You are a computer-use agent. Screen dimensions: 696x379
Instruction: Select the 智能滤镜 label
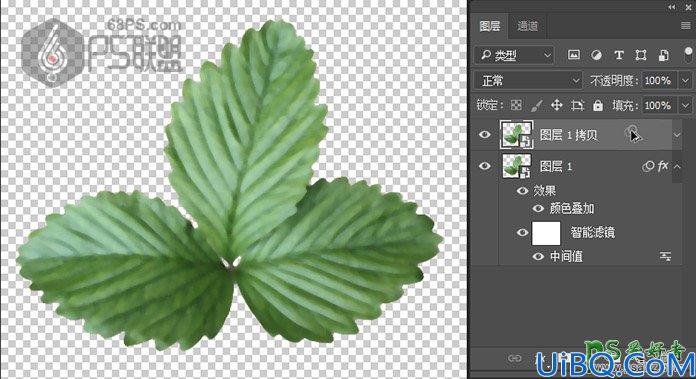(x=593, y=233)
